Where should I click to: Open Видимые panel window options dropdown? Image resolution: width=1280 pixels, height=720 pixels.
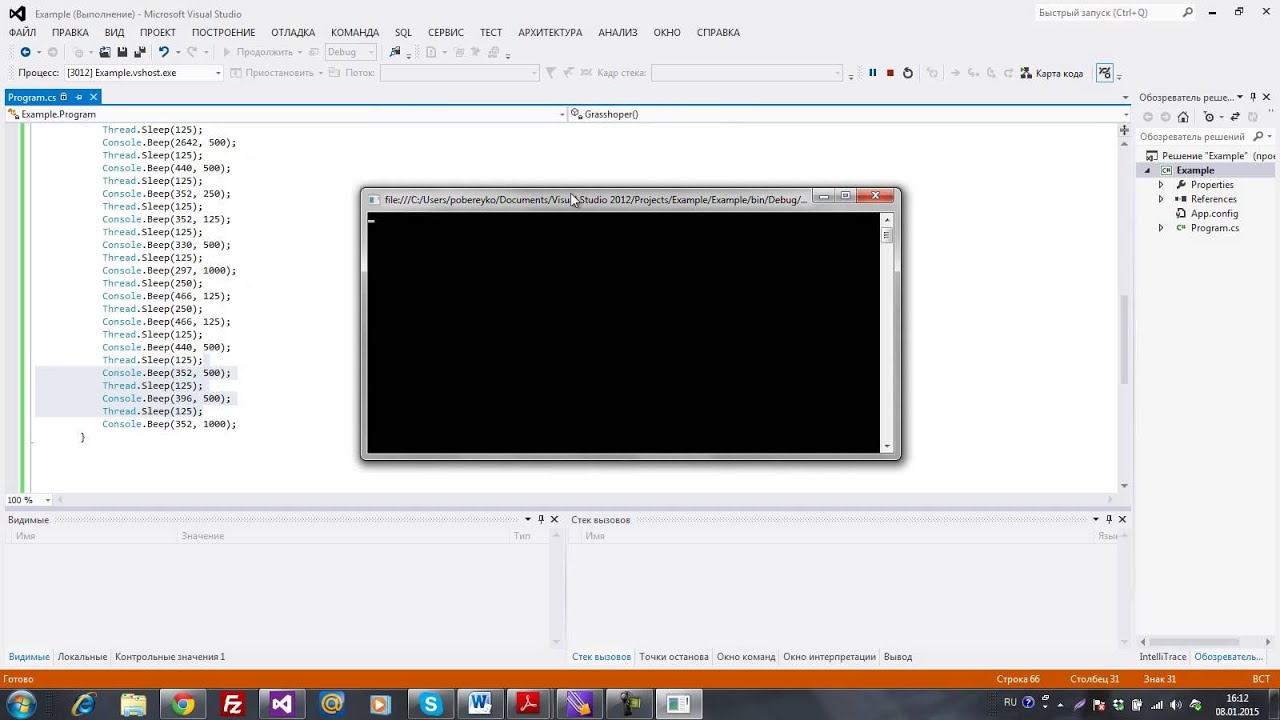(528, 519)
